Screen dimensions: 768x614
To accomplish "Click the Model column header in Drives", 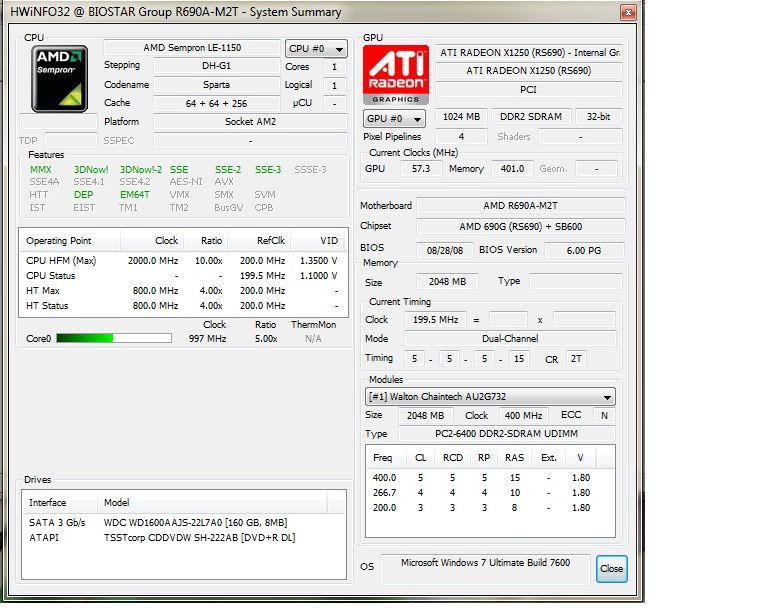I will pyautogui.click(x=212, y=502).
